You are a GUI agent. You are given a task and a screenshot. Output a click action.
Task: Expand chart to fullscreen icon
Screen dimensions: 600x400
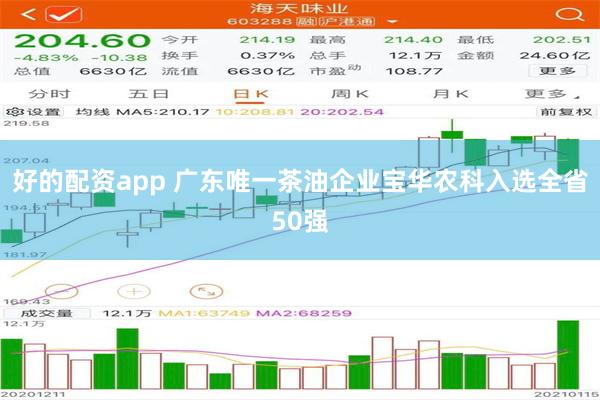(206, 292)
